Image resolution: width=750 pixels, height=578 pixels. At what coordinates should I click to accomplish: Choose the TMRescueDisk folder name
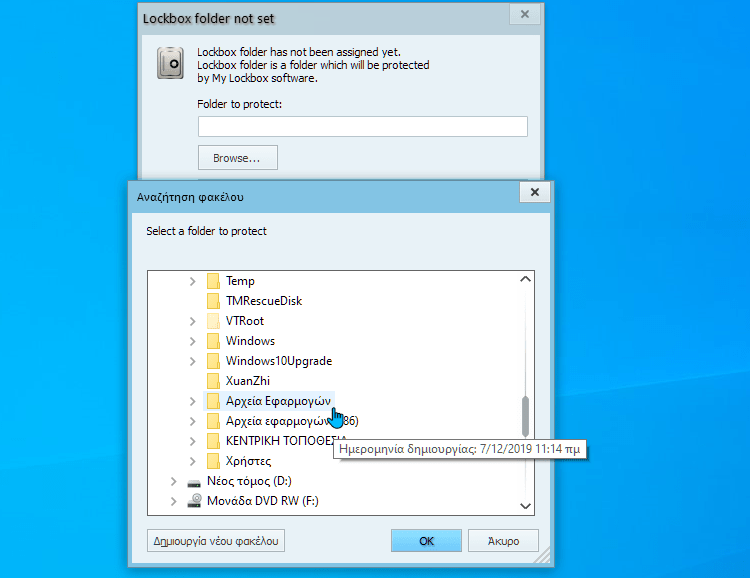264,301
